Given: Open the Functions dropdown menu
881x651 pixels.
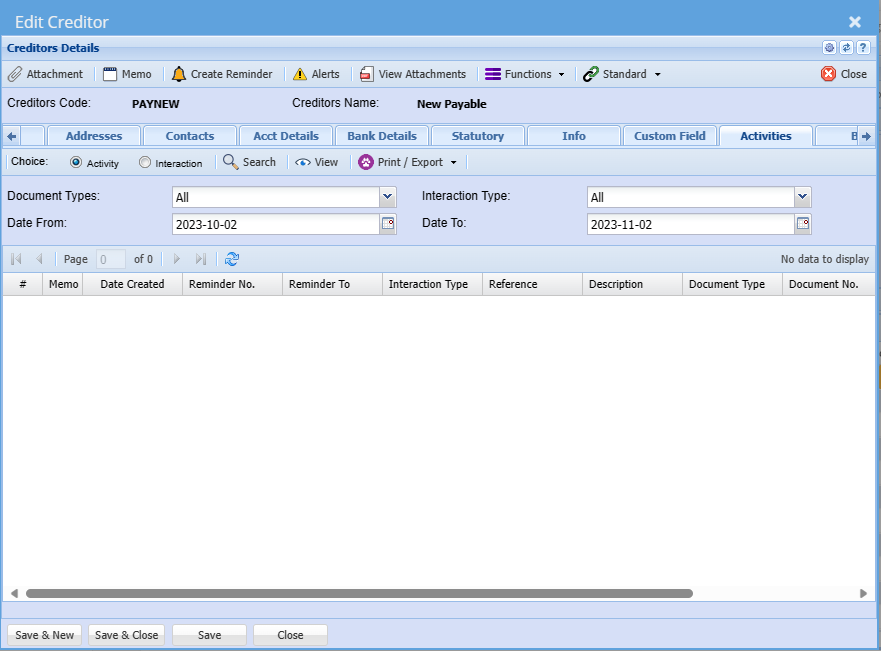Looking at the screenshot, I should [x=525, y=74].
